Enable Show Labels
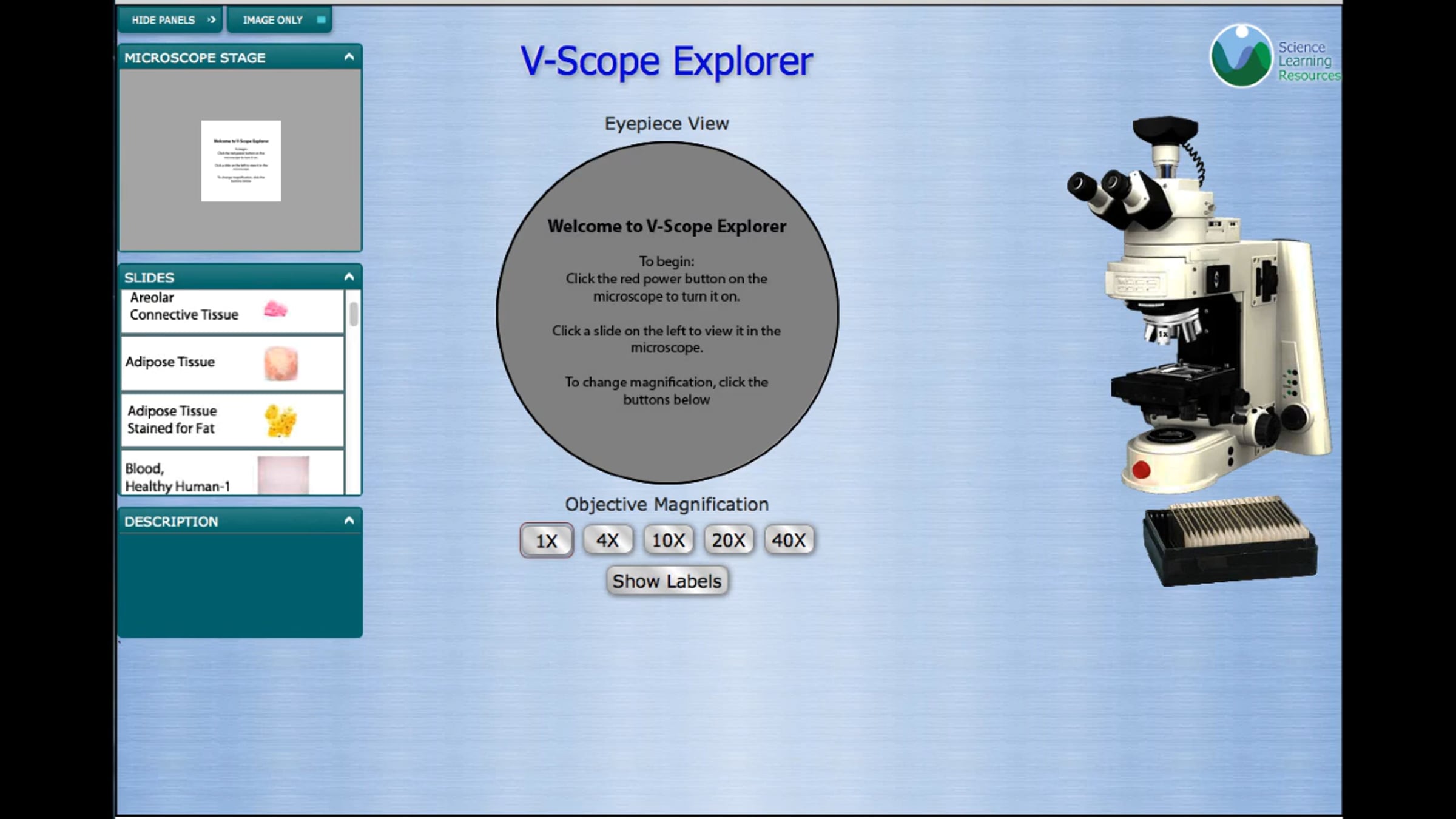The image size is (1456, 819). pos(666,580)
